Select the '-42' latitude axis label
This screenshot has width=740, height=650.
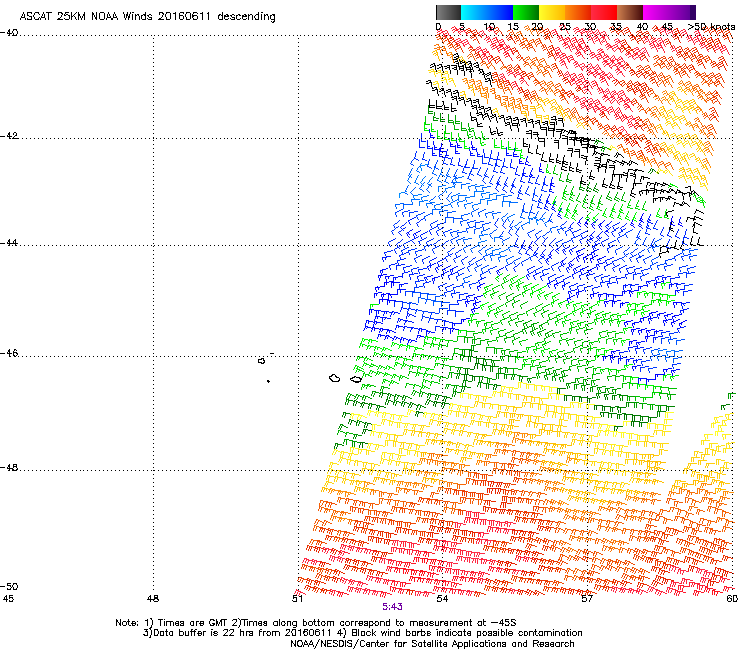point(9,136)
